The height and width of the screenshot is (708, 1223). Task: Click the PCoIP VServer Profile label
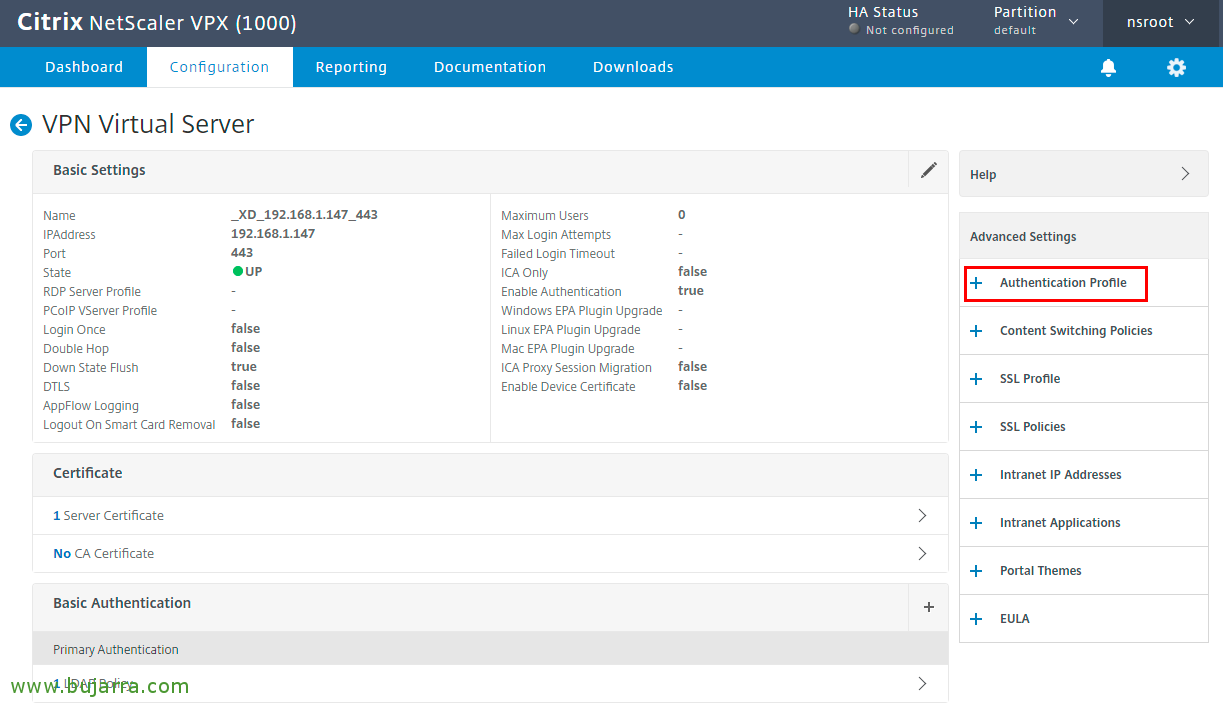pos(100,311)
